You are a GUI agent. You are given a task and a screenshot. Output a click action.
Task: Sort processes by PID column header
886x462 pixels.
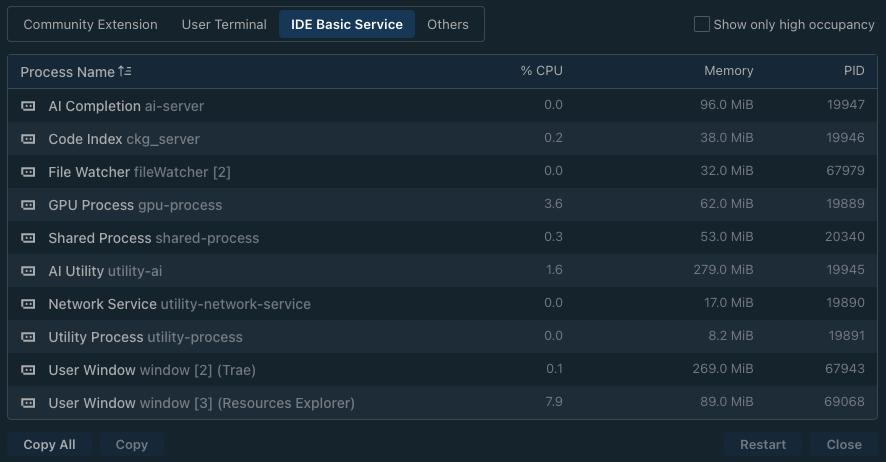coord(853,71)
